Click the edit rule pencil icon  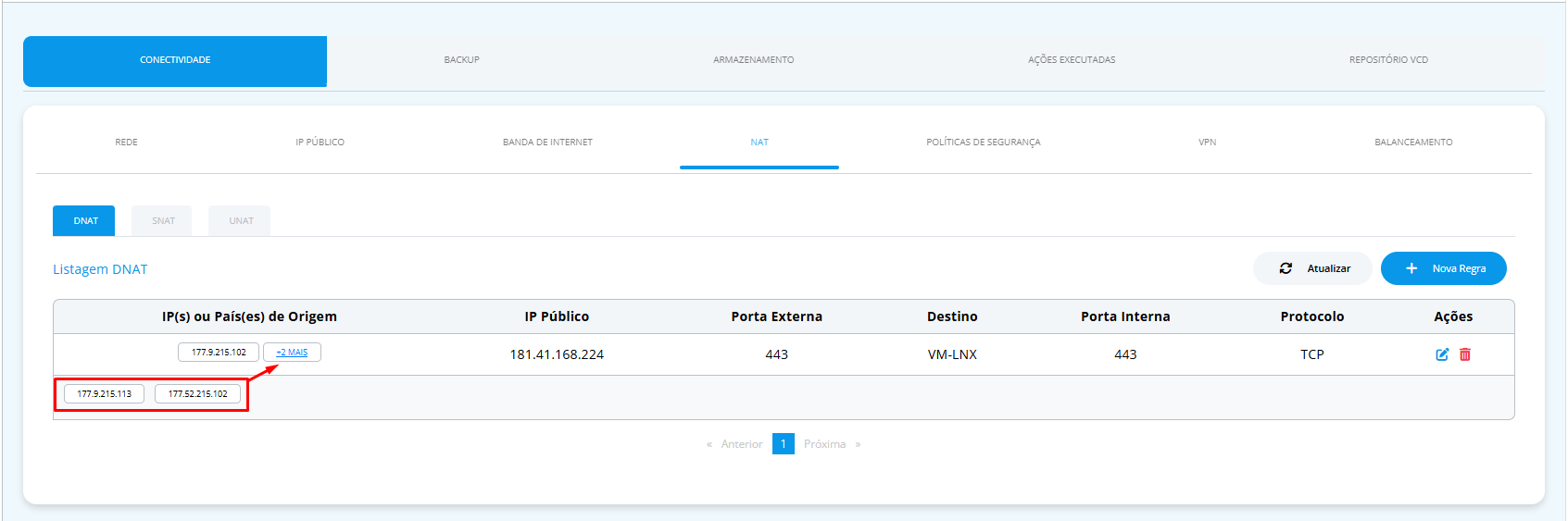(1442, 354)
